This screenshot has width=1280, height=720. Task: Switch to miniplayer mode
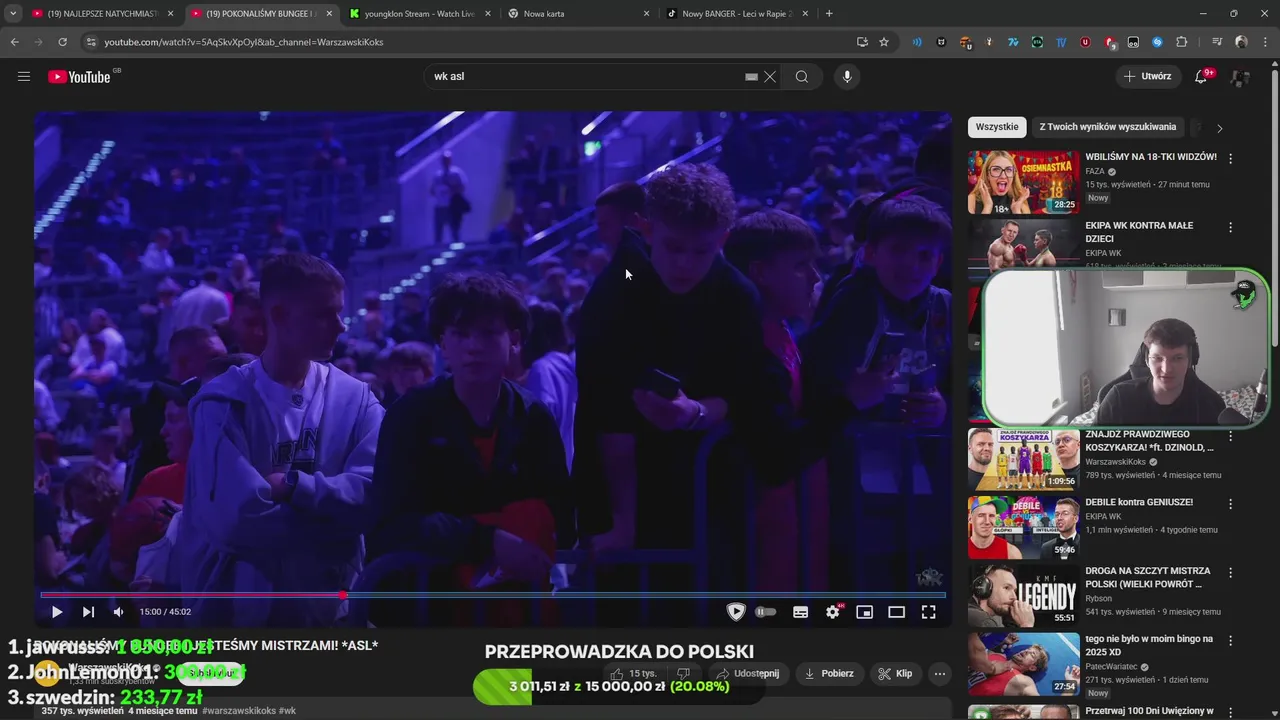(x=864, y=612)
